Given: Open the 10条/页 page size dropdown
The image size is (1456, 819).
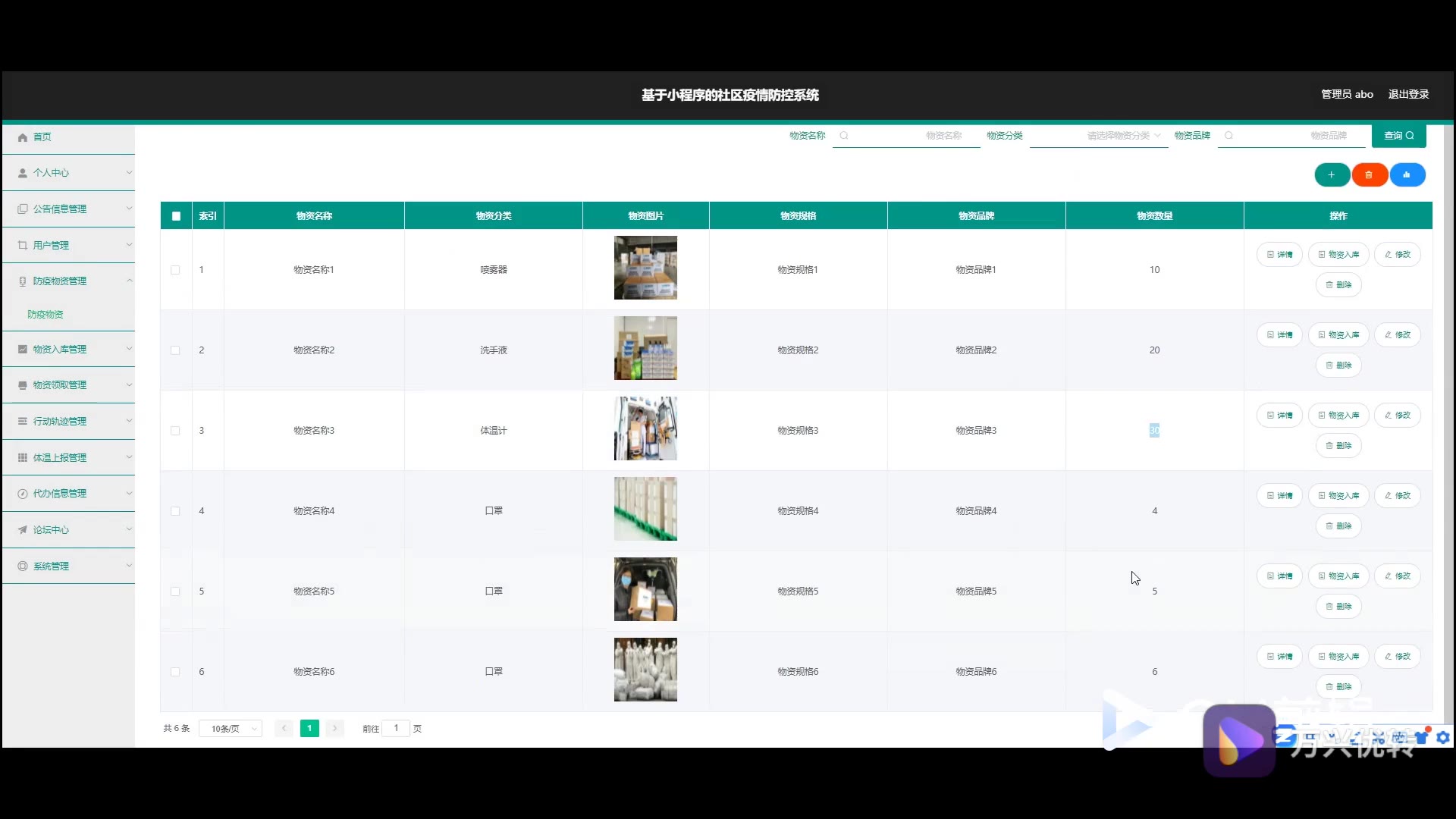Looking at the screenshot, I should (x=231, y=729).
